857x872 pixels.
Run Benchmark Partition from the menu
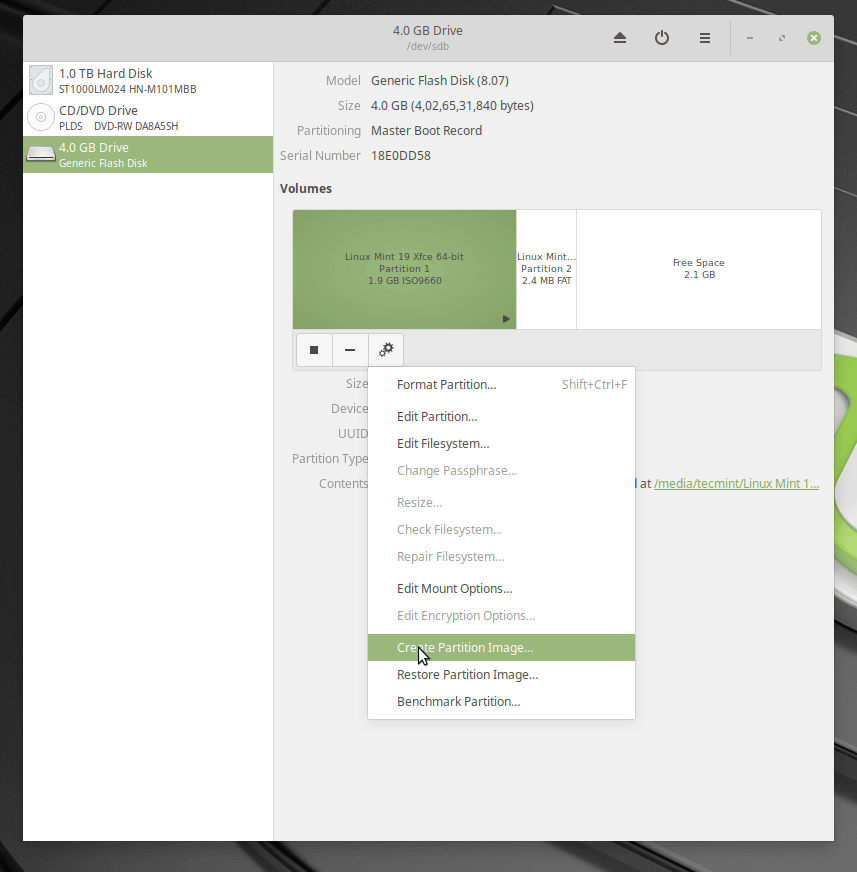pyautogui.click(x=458, y=702)
